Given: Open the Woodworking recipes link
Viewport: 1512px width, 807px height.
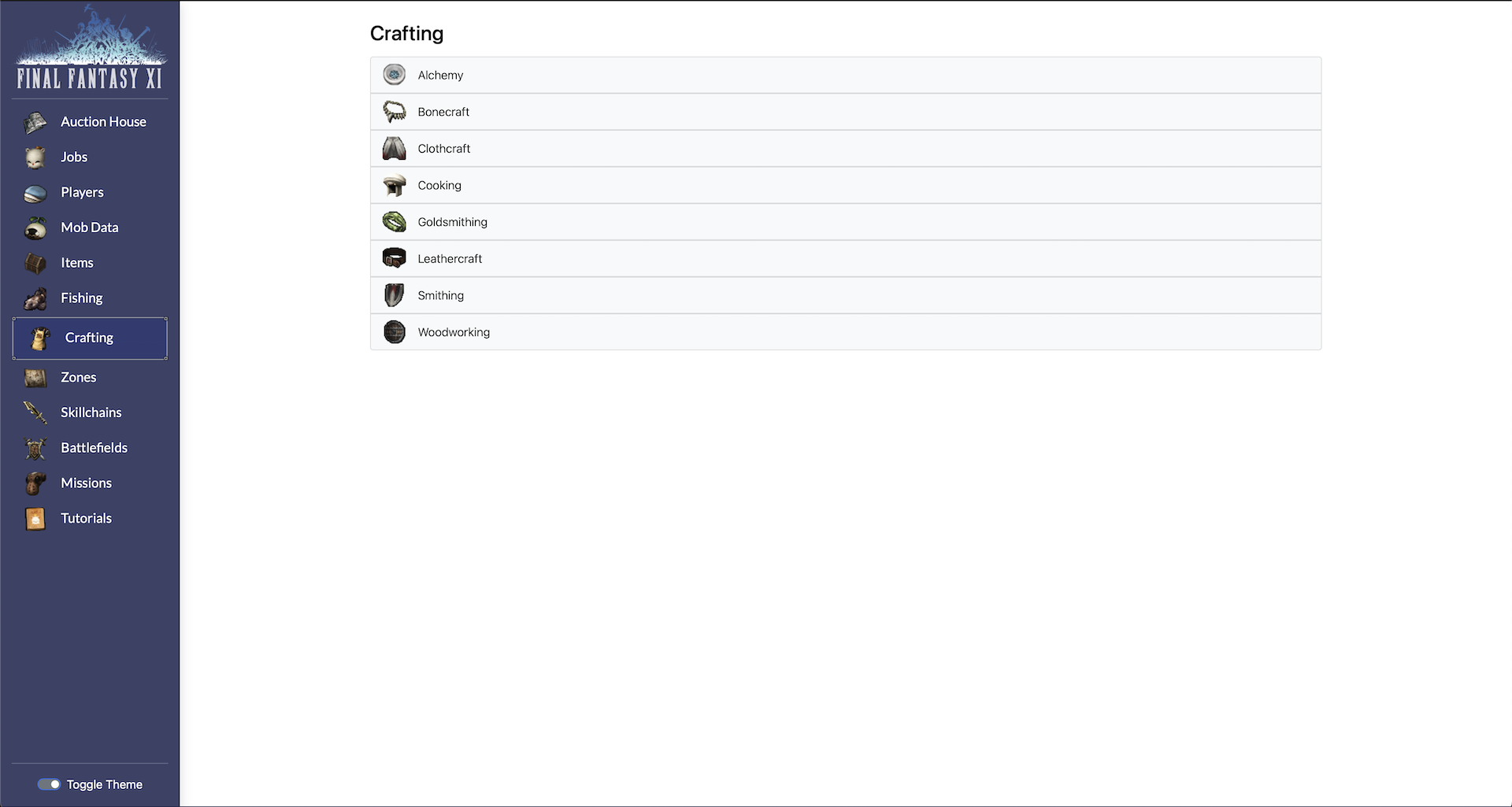Looking at the screenshot, I should (x=454, y=332).
